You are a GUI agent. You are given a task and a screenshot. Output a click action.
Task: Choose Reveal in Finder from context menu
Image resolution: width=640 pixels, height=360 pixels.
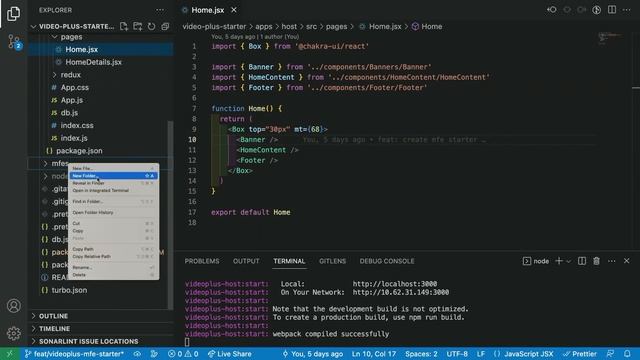113,183
